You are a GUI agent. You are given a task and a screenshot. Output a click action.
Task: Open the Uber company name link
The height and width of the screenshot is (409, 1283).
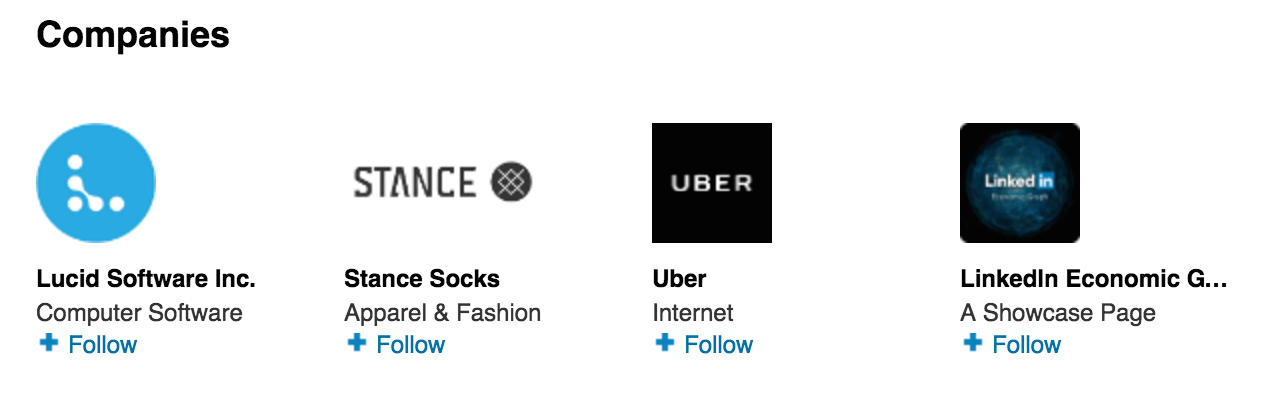point(680,278)
